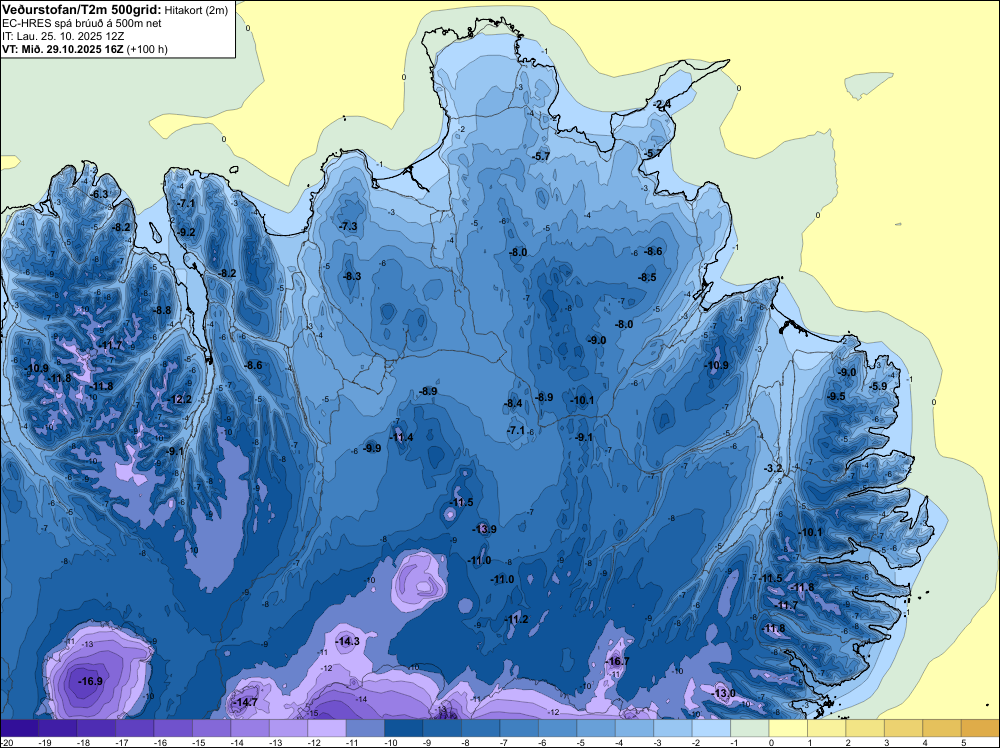Click the map title 'Veðurstofan/T2m 500grid:'
The height and width of the screenshot is (748, 1000).
[81, 9]
